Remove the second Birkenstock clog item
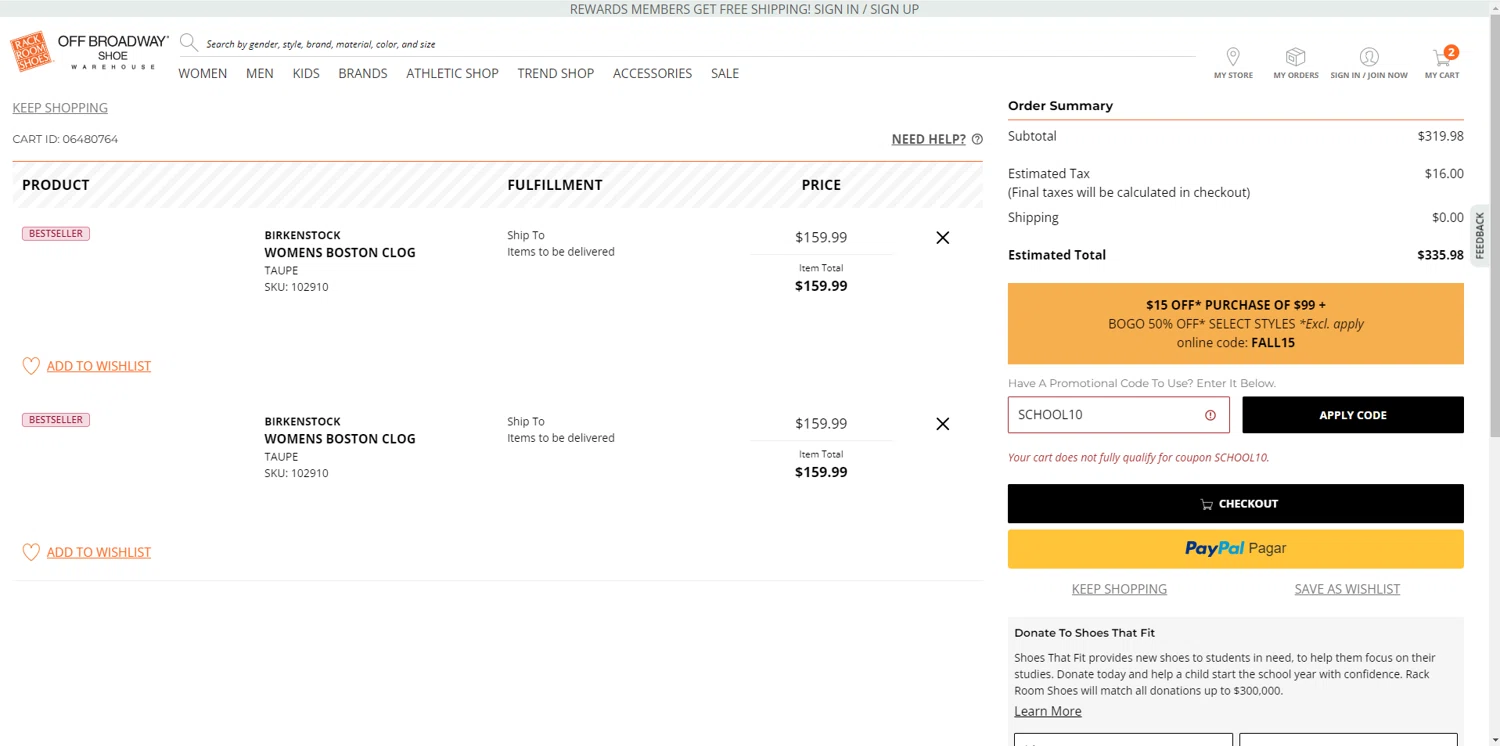 tap(942, 424)
